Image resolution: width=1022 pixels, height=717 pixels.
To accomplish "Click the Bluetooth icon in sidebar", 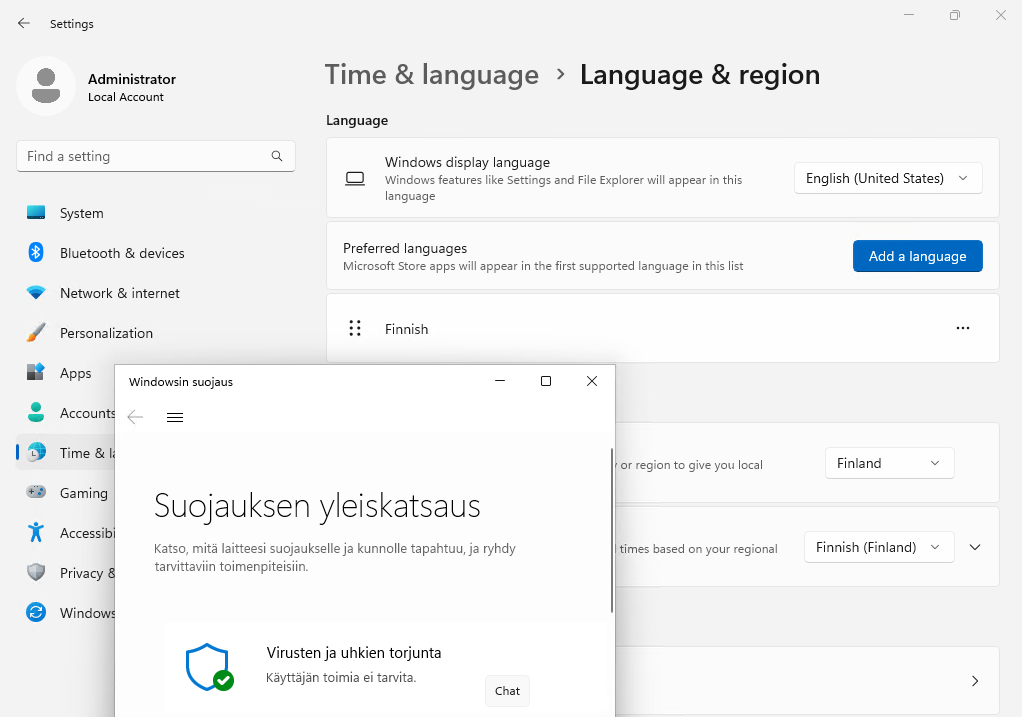I will point(36,252).
